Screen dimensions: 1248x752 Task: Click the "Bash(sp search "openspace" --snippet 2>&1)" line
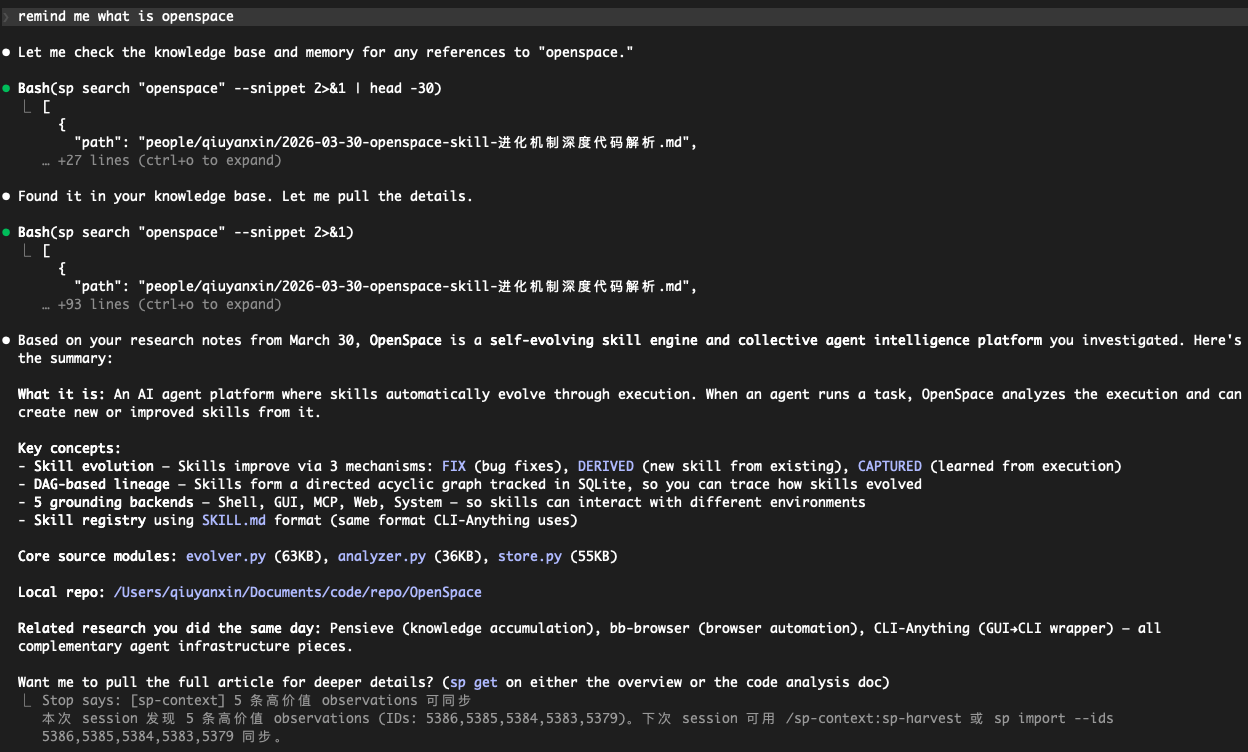point(186,232)
